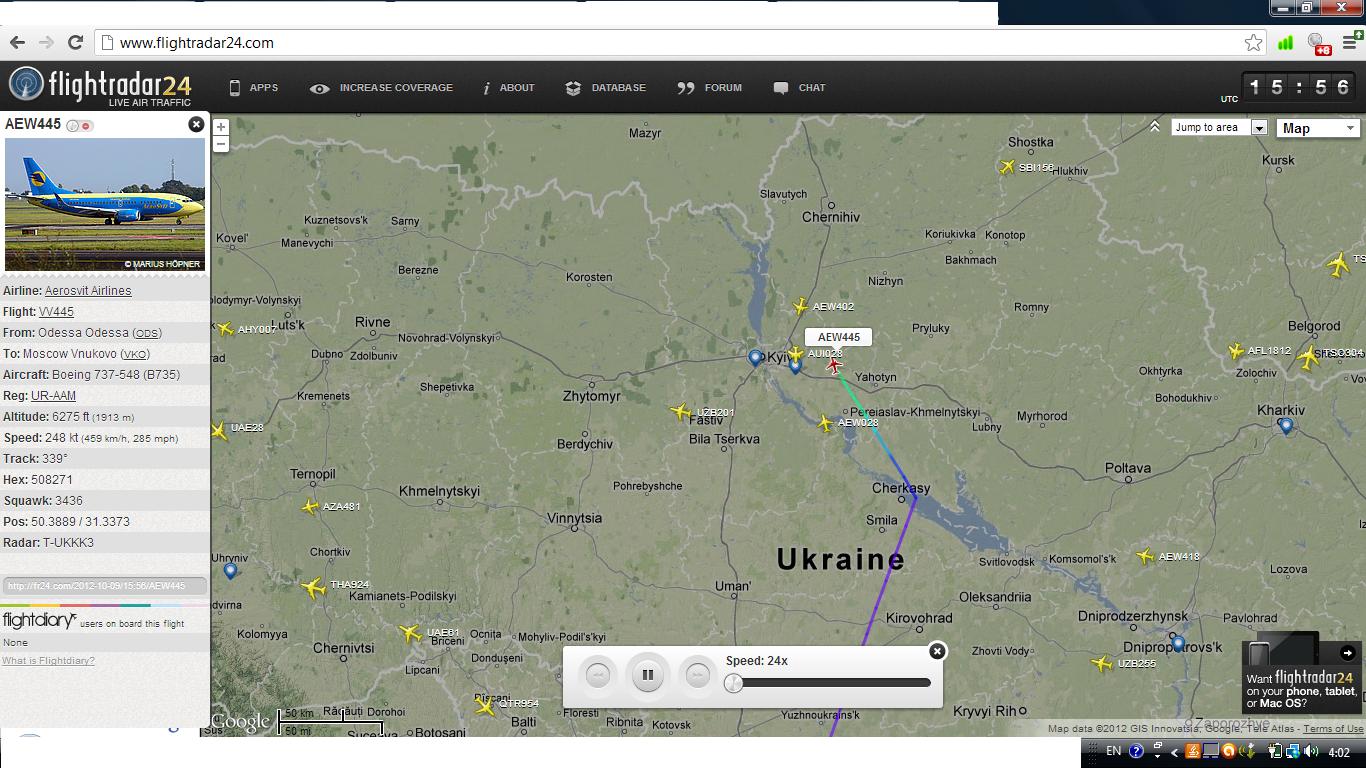The image size is (1366, 768).
Task: Select the AEW402 aircraft icon on the map
Action: click(x=800, y=306)
